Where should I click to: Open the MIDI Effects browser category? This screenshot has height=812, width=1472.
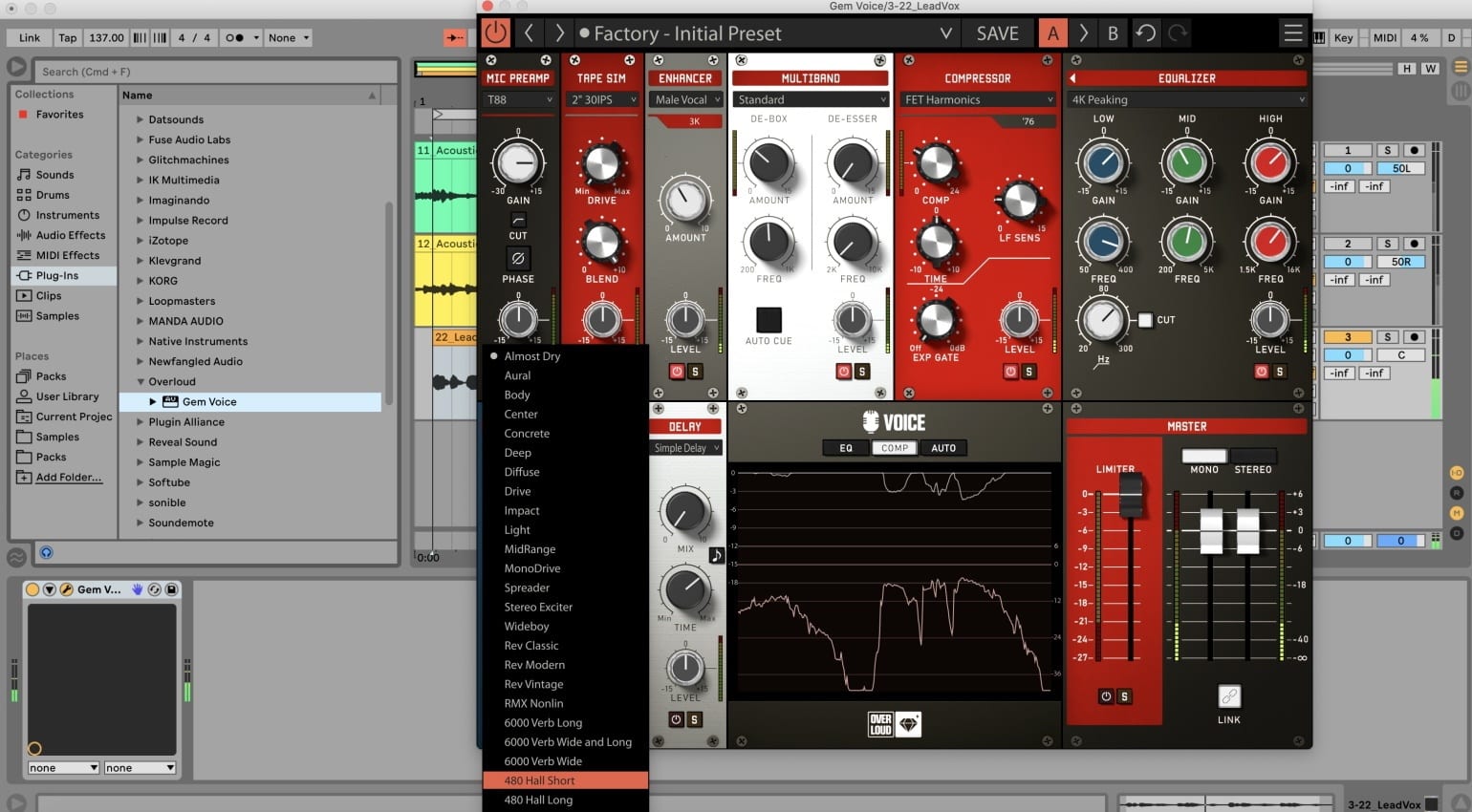click(67, 255)
